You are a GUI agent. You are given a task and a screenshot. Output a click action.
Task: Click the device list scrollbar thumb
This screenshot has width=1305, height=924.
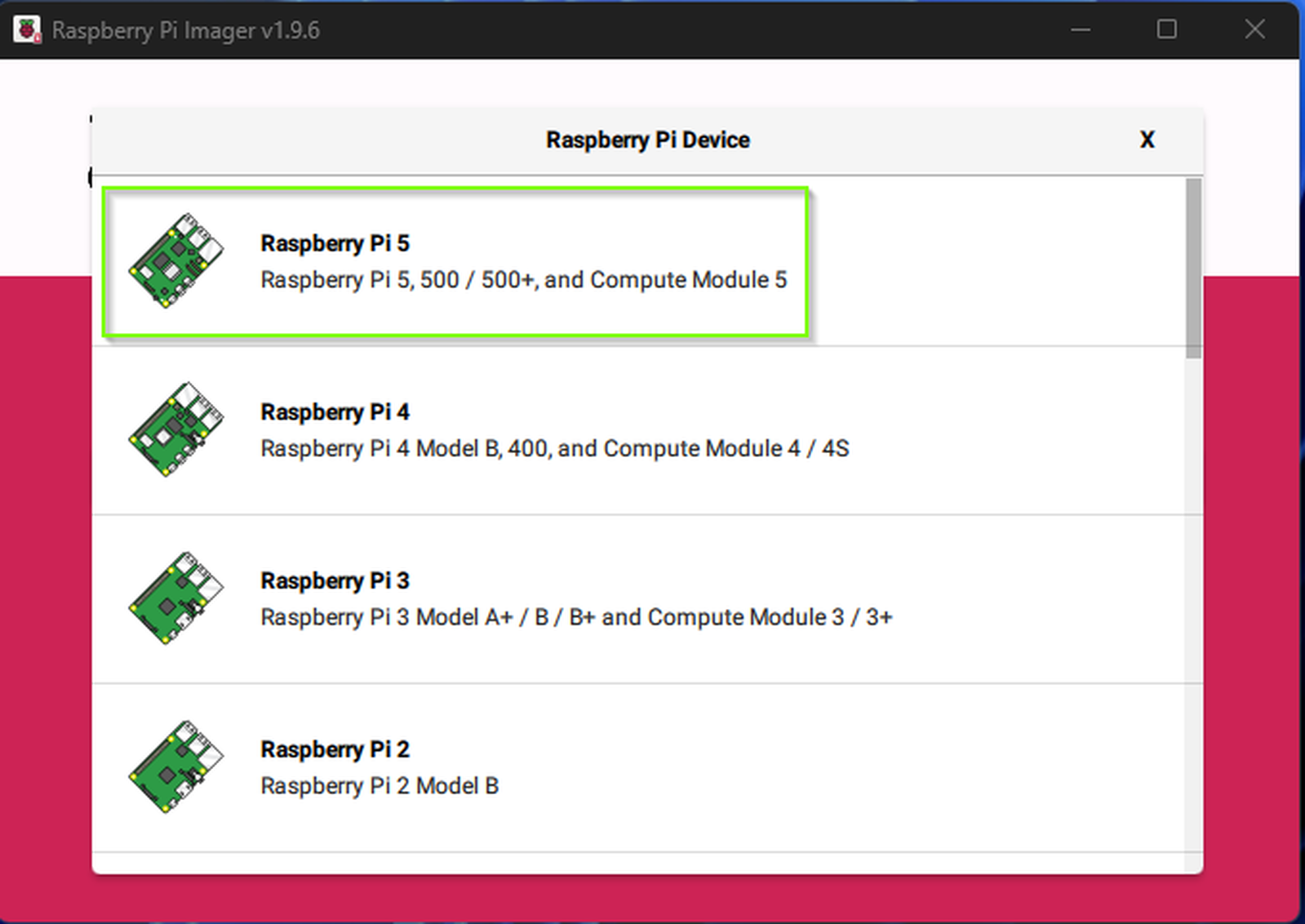pos(1193,268)
